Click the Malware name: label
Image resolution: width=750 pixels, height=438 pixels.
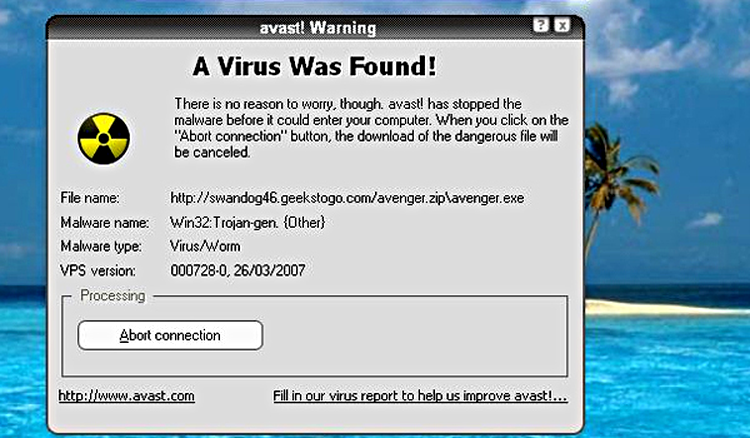[x=105, y=222]
